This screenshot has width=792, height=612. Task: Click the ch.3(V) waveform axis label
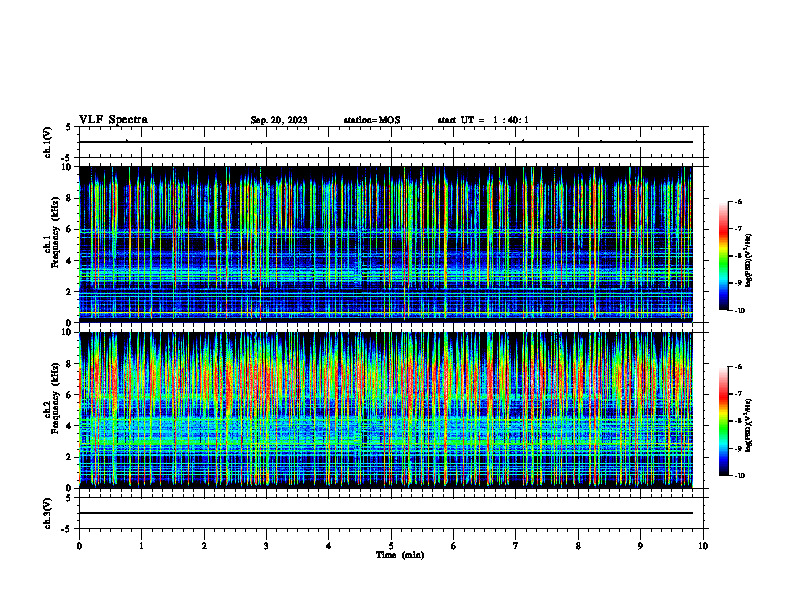pyautogui.click(x=48, y=513)
